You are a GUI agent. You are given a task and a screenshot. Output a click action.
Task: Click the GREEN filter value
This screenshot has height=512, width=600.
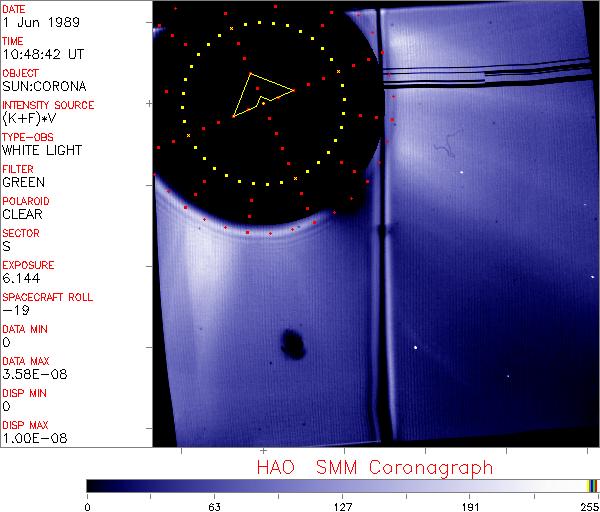tap(23, 182)
